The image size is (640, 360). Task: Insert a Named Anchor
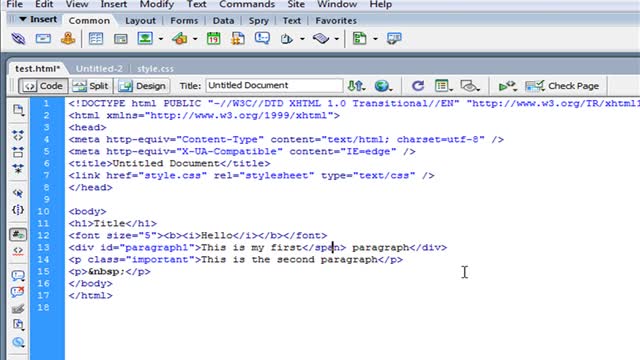tap(68, 39)
